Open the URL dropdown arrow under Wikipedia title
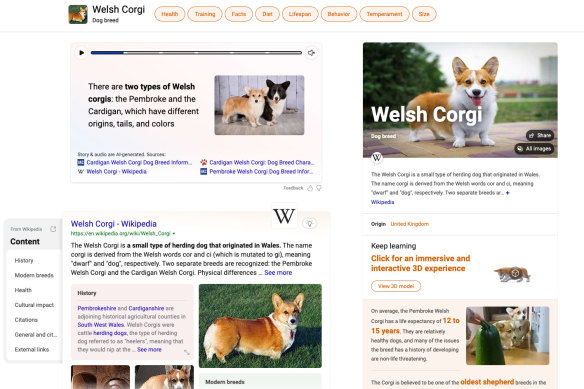Screen dimensions: 584x389 pyautogui.click(x=174, y=234)
